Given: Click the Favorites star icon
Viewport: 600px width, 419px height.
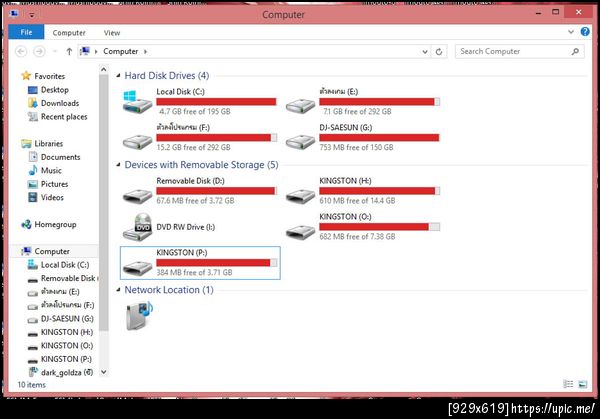Looking at the screenshot, I should pos(26,75).
